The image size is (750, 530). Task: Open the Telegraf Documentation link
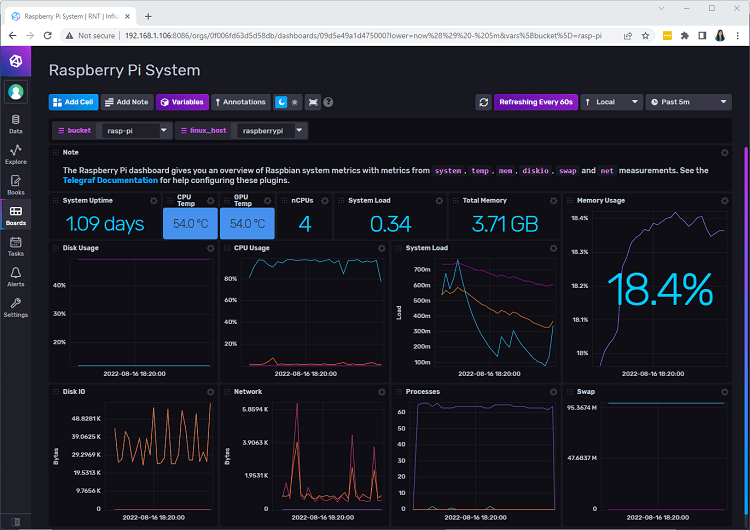coord(110,181)
